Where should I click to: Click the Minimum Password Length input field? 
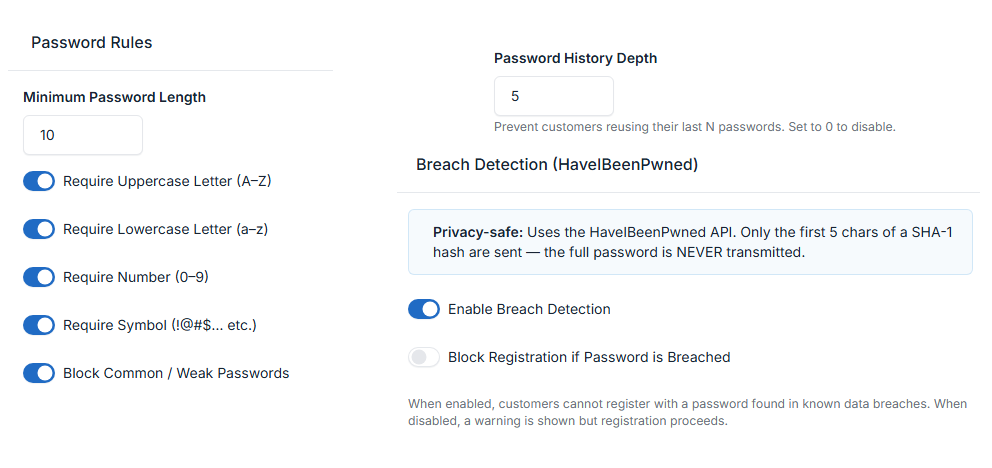point(83,135)
